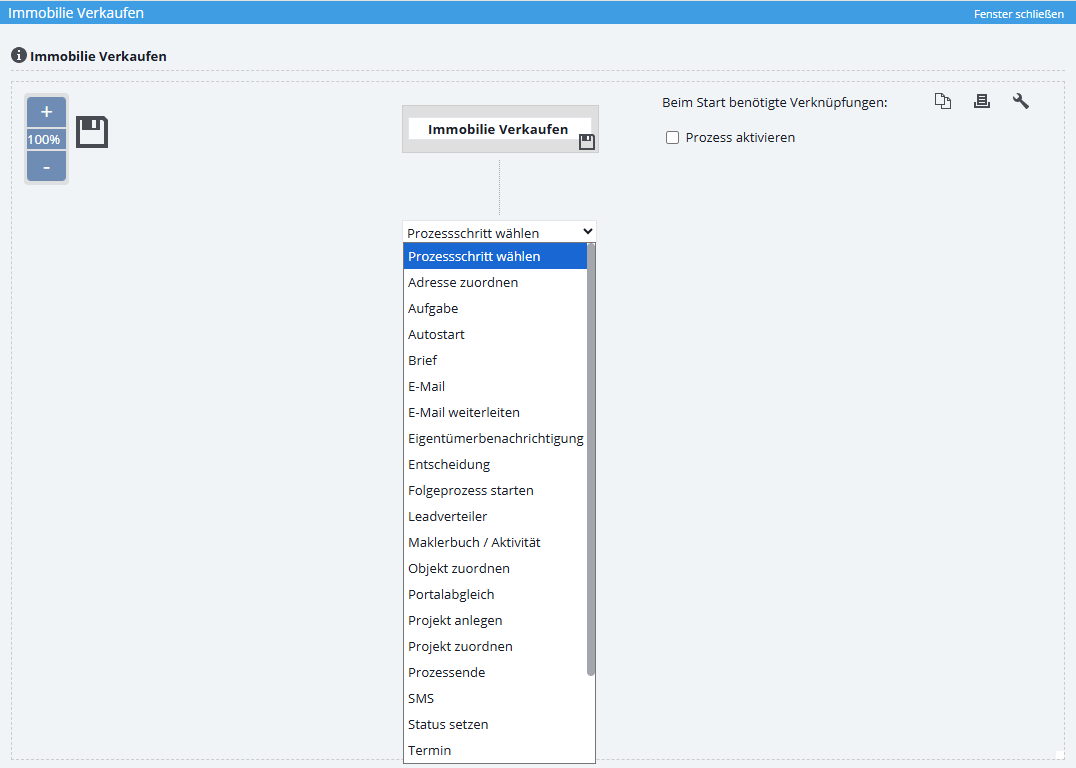
Task: Enable the Prozess aktivieren checkbox
Action: click(x=673, y=138)
